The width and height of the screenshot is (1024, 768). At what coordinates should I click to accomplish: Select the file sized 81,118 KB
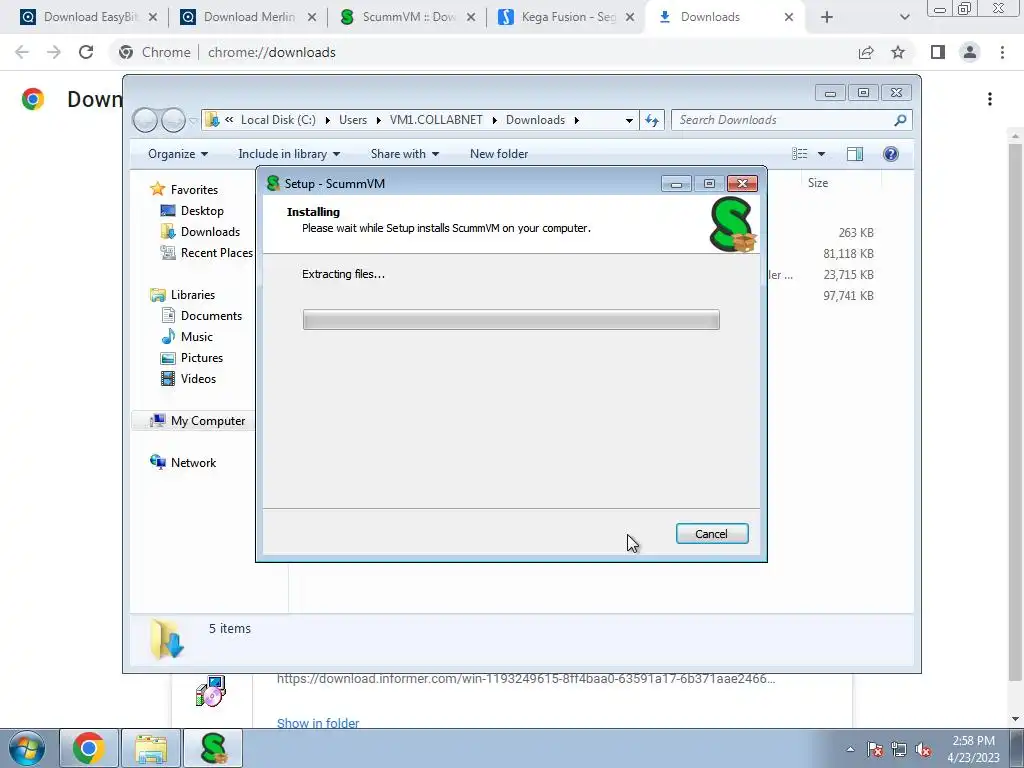coord(848,253)
